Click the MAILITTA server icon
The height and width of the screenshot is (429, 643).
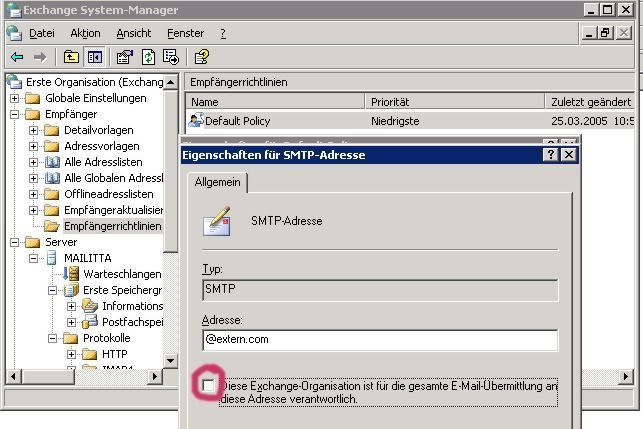point(52,258)
